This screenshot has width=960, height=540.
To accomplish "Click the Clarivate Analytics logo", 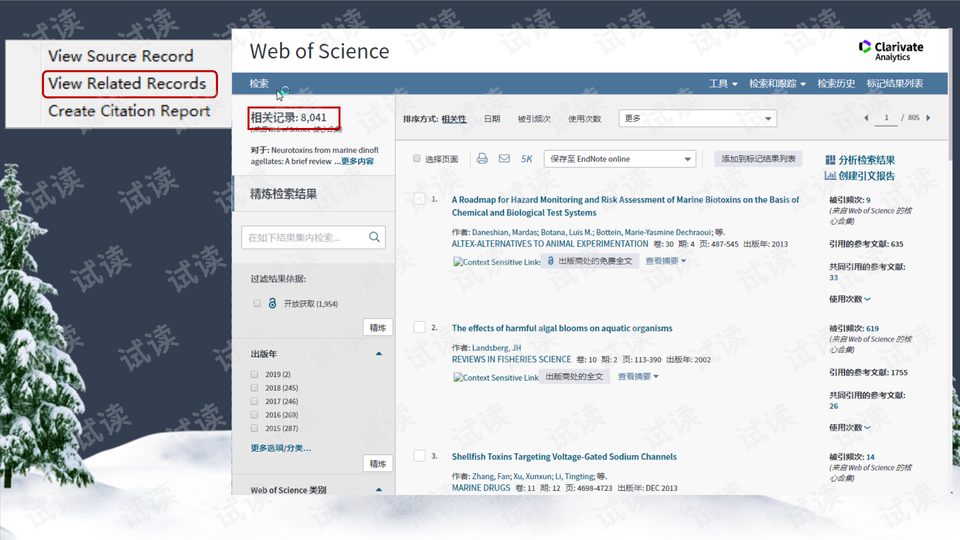I will pyautogui.click(x=891, y=51).
